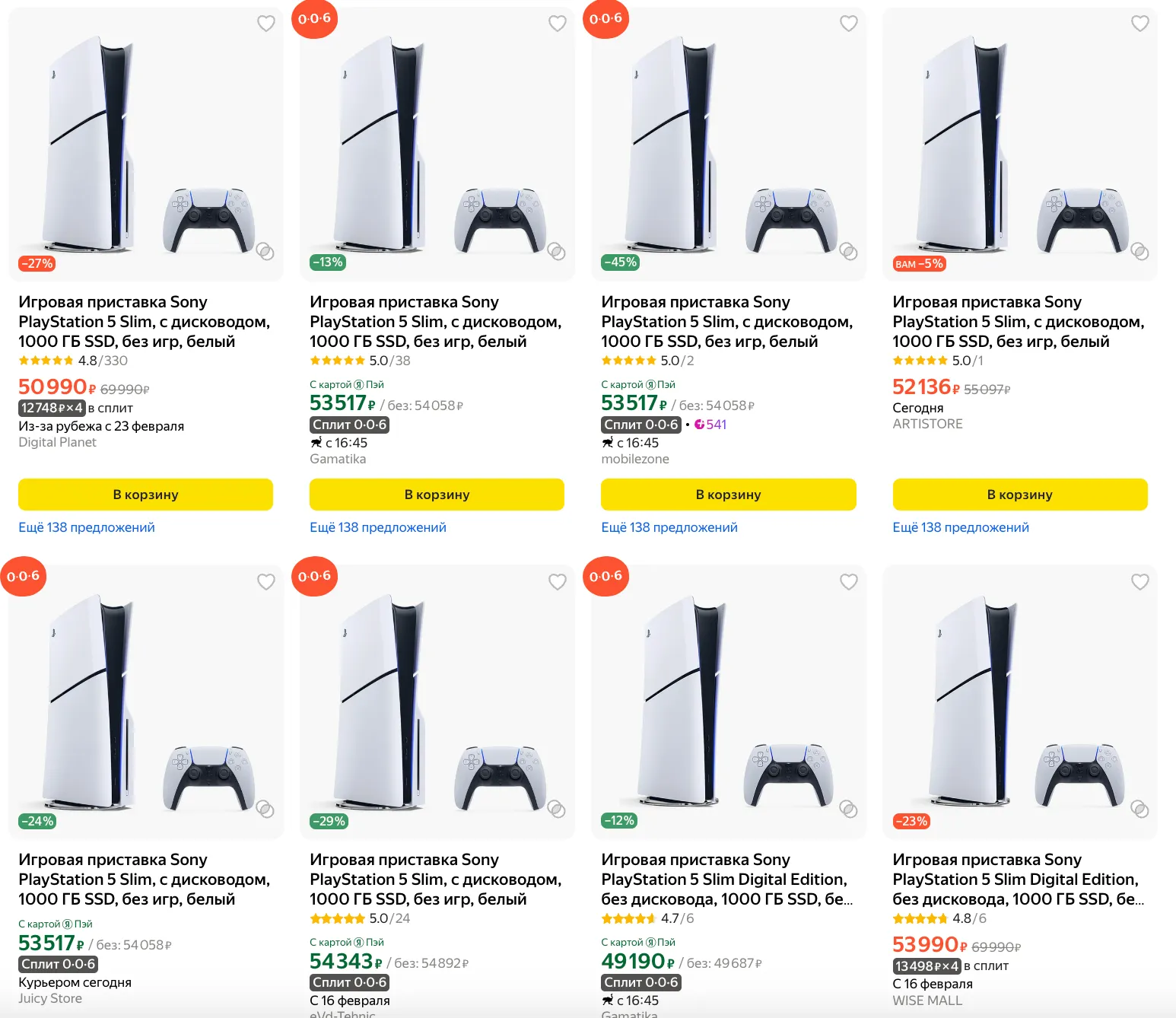Click heart icon on Juicy Store listing
The image size is (1176, 1018).
[x=266, y=582]
